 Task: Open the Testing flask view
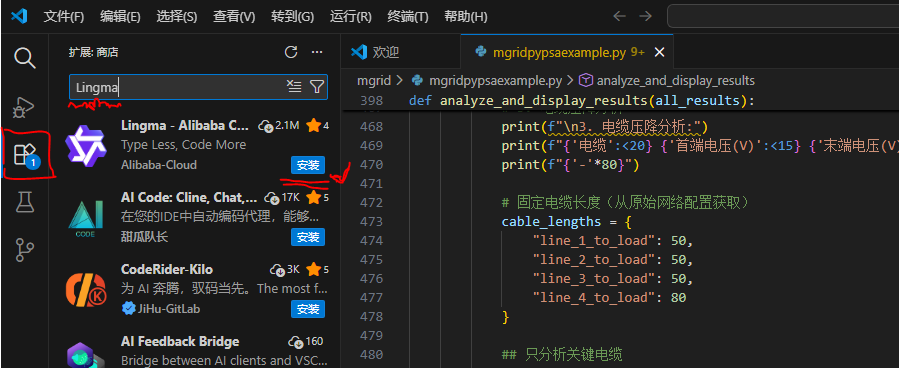point(25,202)
